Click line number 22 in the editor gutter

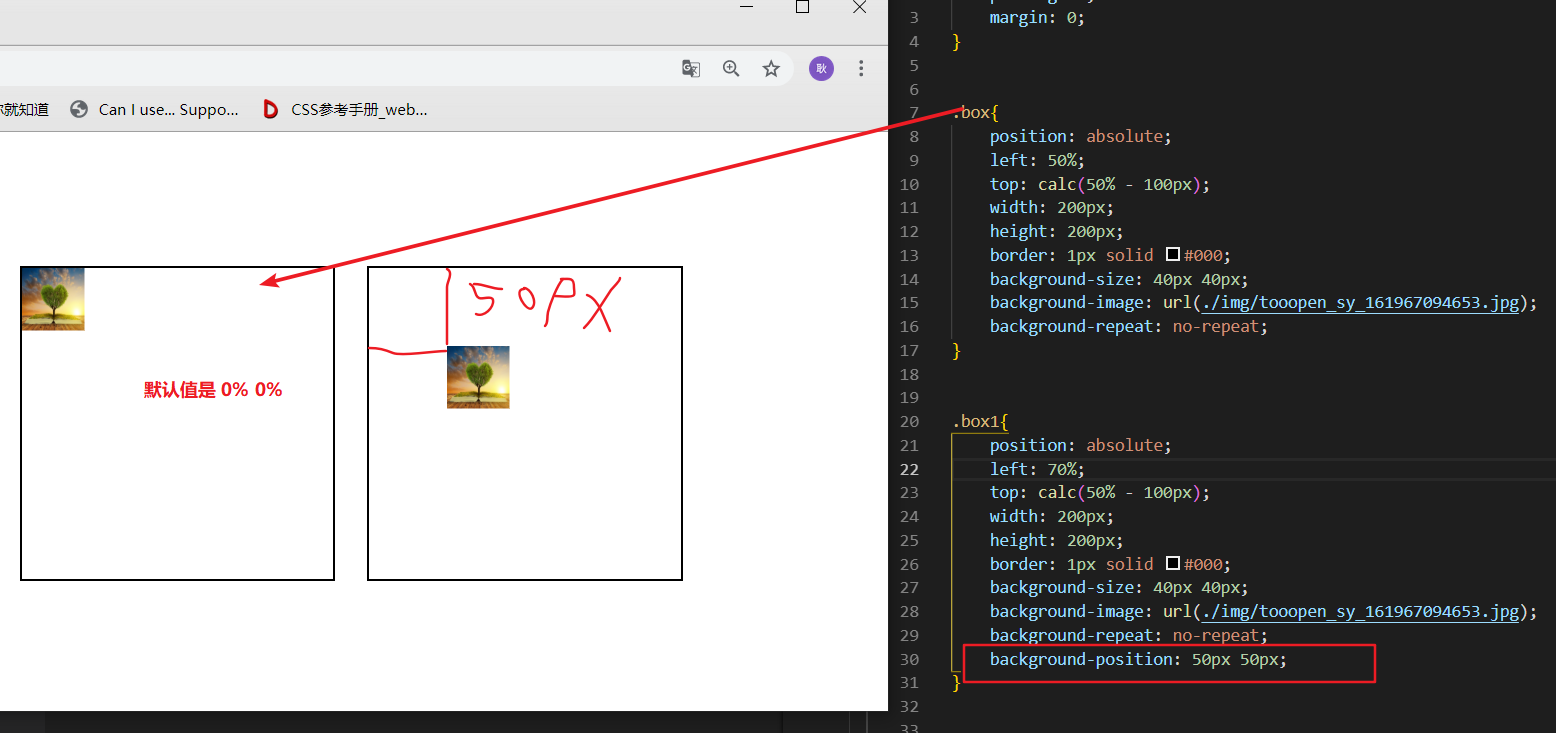(x=909, y=469)
